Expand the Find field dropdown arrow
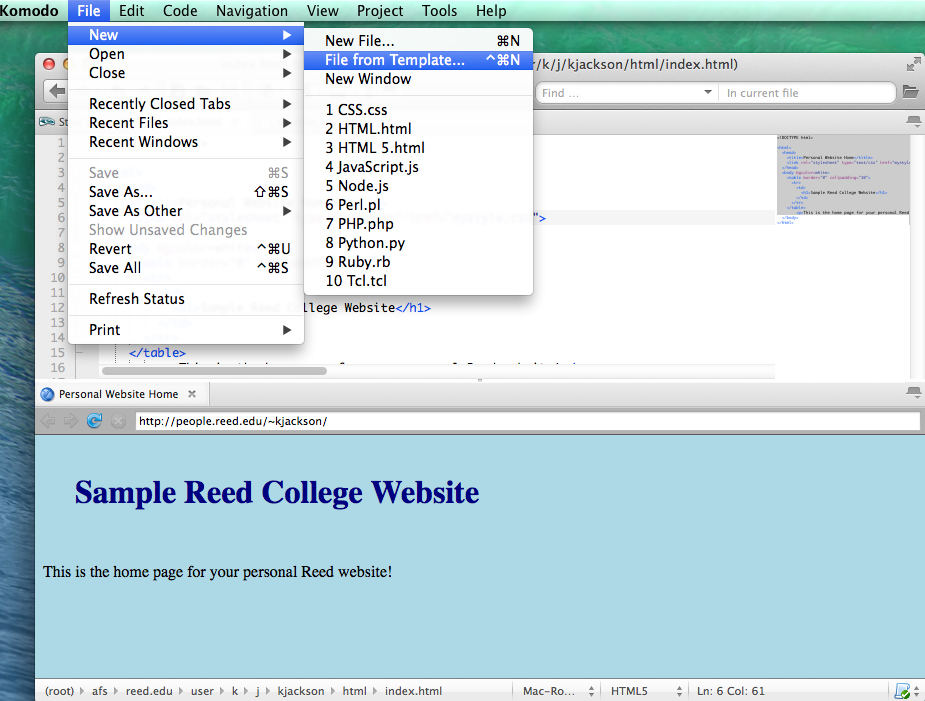 click(x=708, y=92)
